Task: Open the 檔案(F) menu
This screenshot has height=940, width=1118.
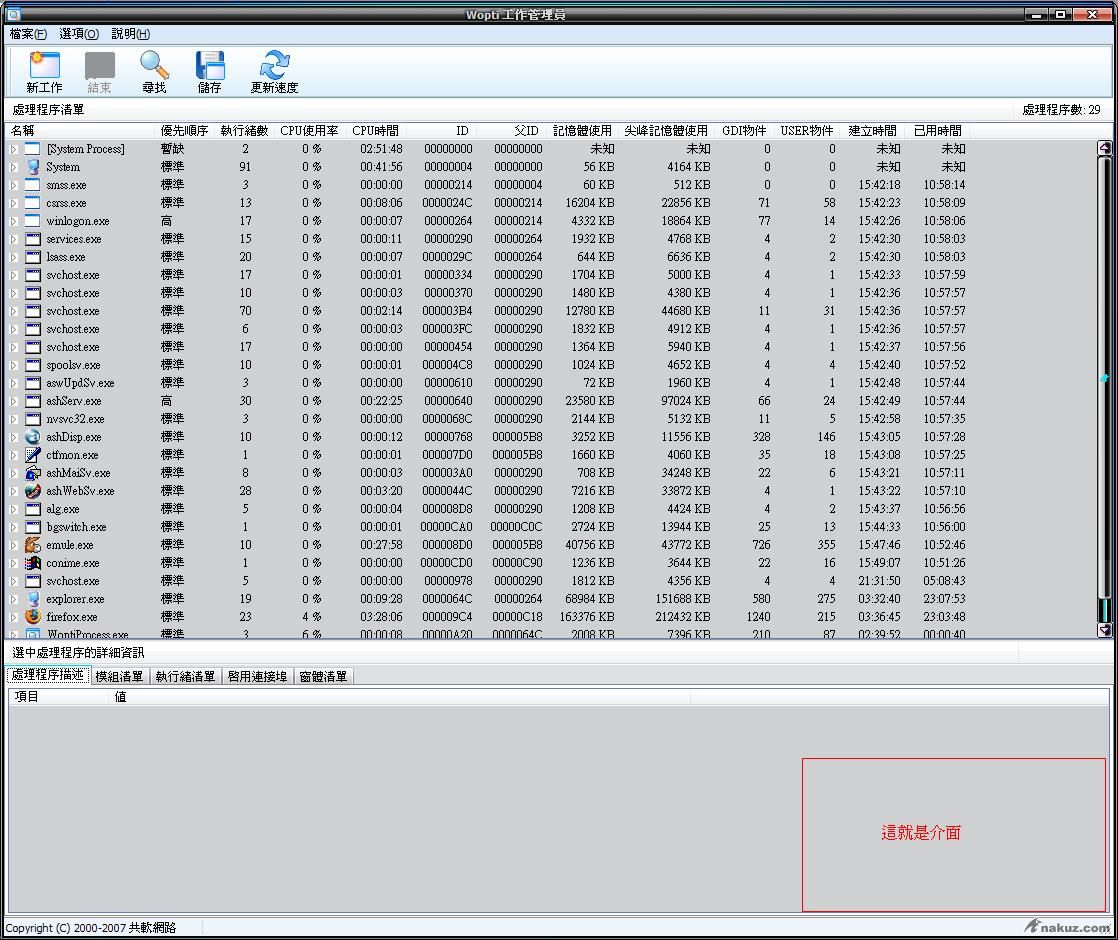Action: [x=28, y=34]
